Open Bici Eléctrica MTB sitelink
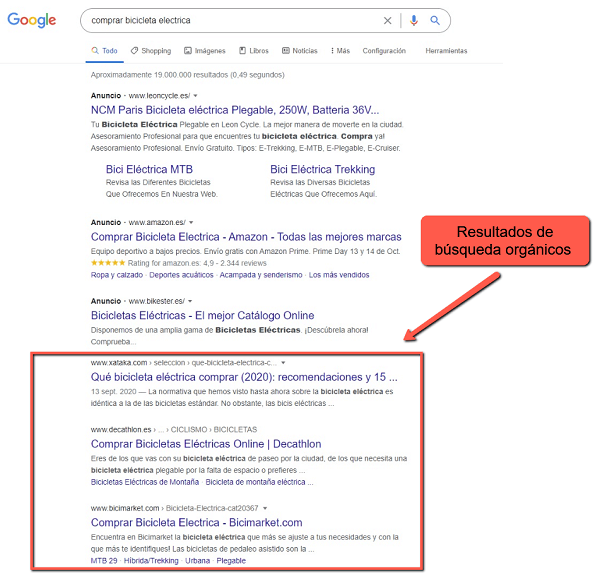This screenshot has width=600, height=578. click(x=149, y=169)
